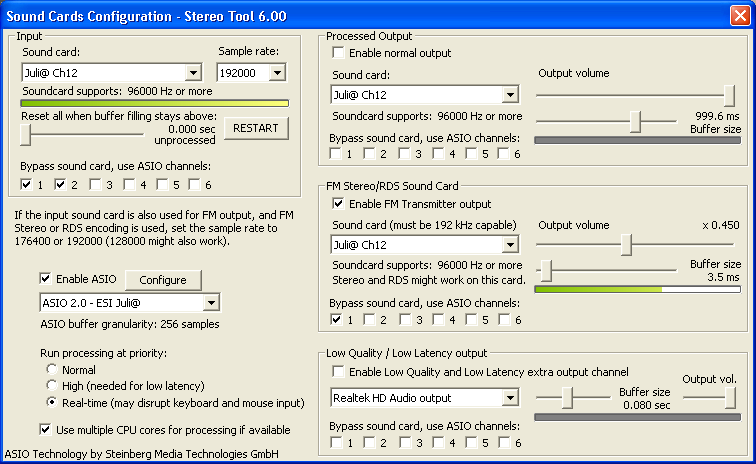The height and width of the screenshot is (464, 756).
Task: Select Real-time processing priority
Action: click(x=52, y=402)
